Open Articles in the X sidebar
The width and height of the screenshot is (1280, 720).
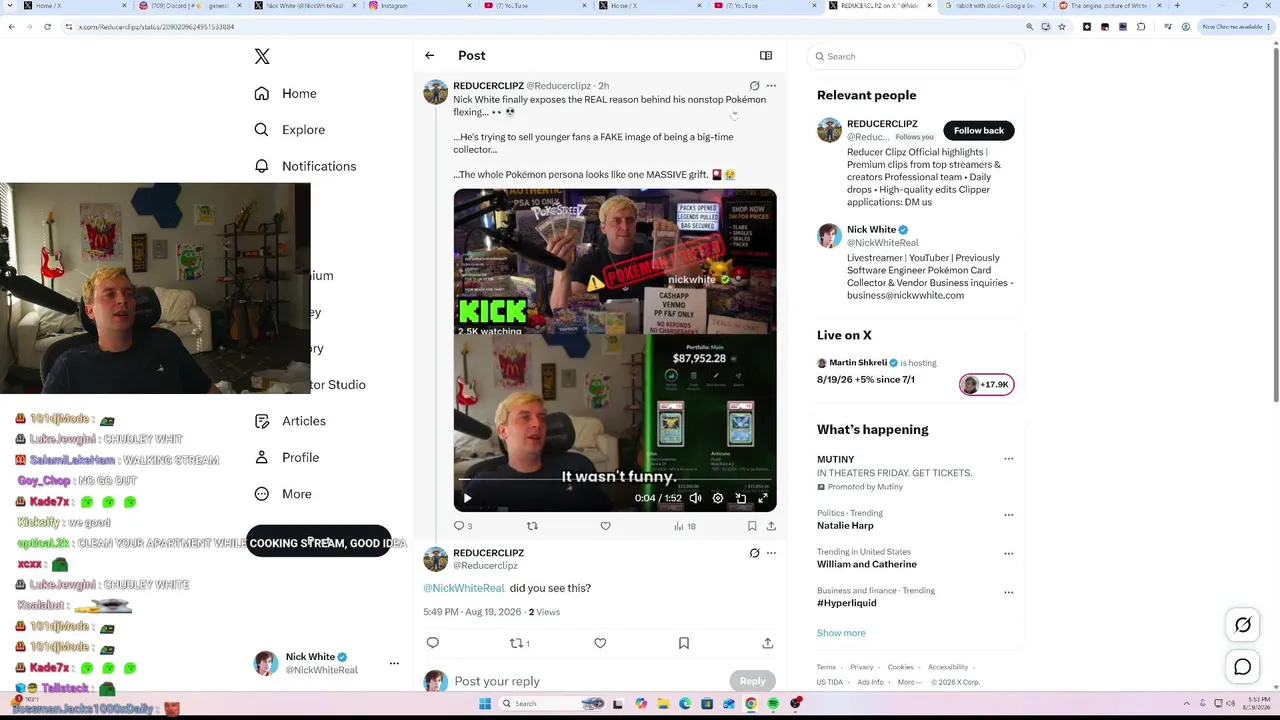(289, 421)
